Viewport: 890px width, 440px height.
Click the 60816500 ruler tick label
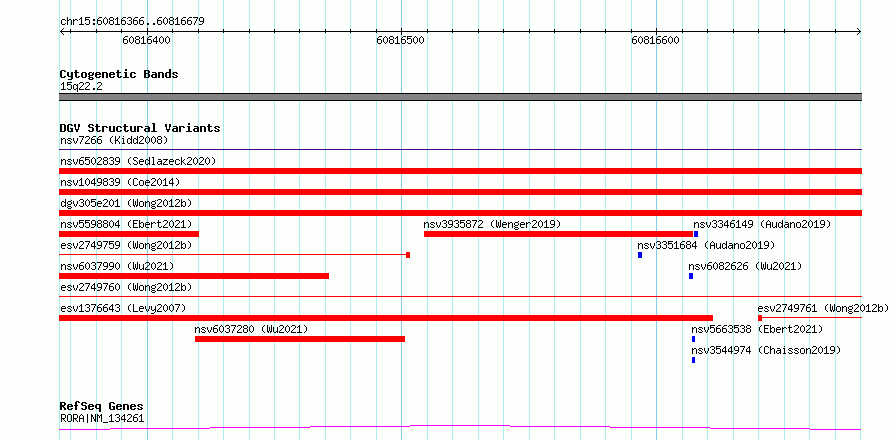pyautogui.click(x=401, y=40)
